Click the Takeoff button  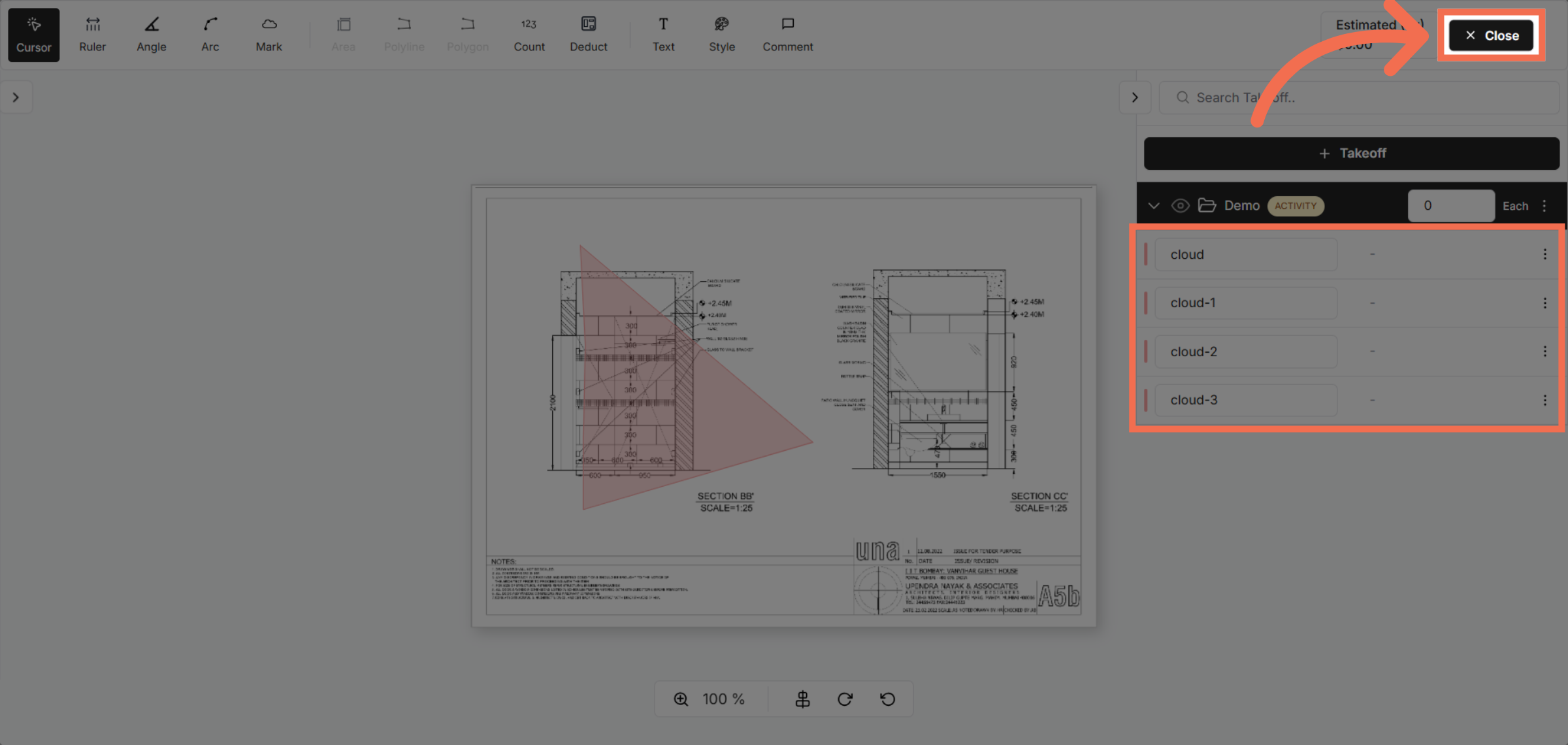(1351, 153)
